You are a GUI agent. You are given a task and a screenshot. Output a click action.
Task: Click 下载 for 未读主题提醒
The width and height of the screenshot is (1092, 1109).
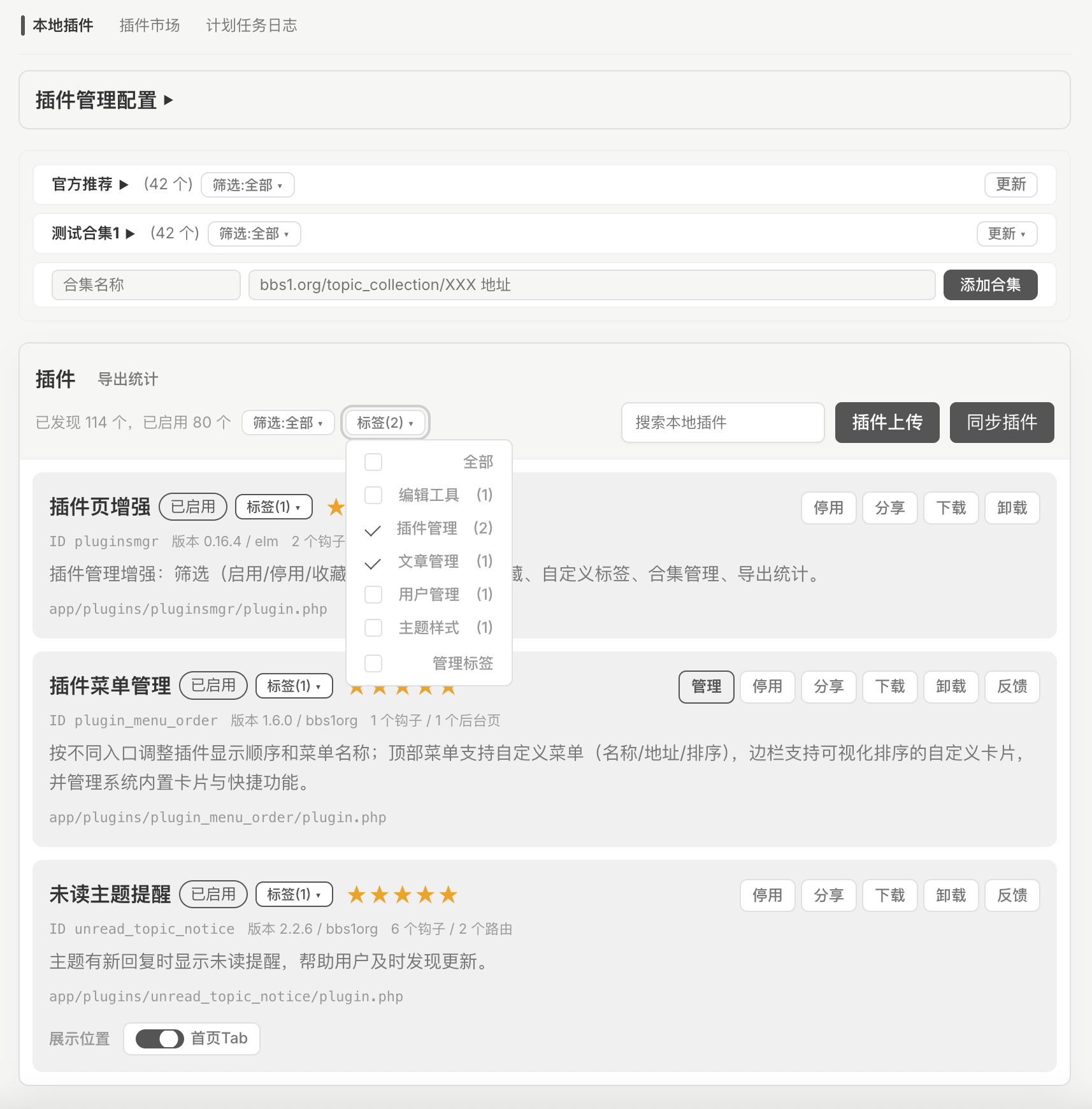coord(890,895)
